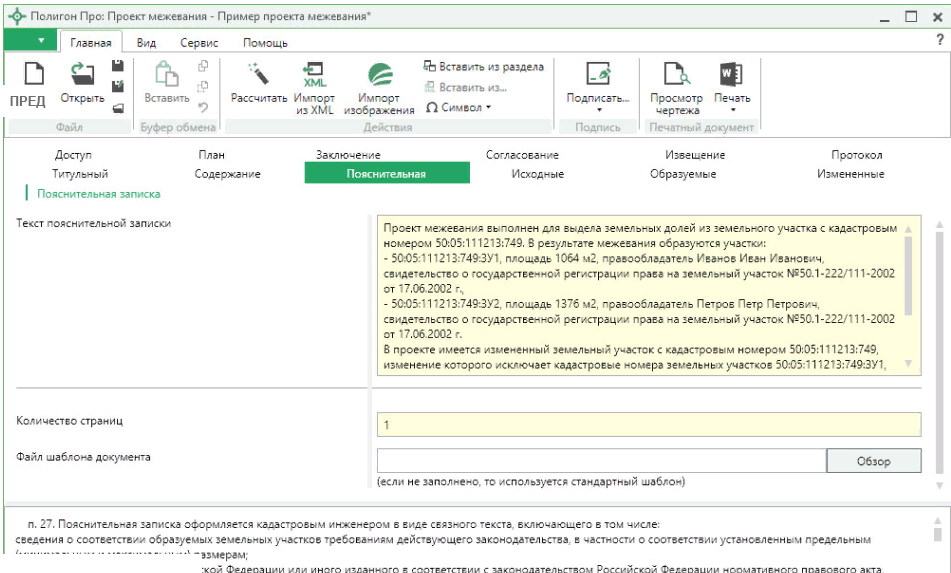Screen dimensions: 951x573
Task: Click the Вставить из раздела command
Action: coord(484,67)
